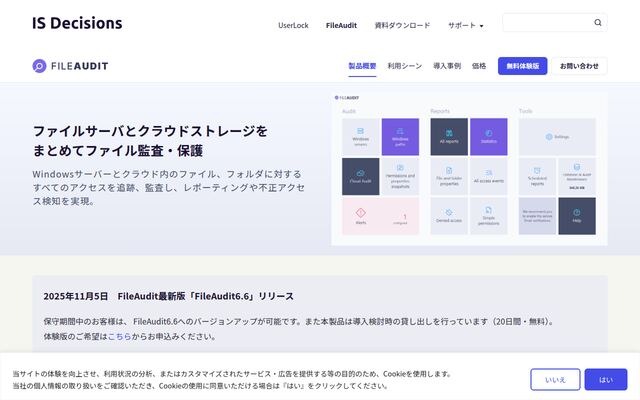
Task: Click the File and folder properties tile
Action: 449,176
